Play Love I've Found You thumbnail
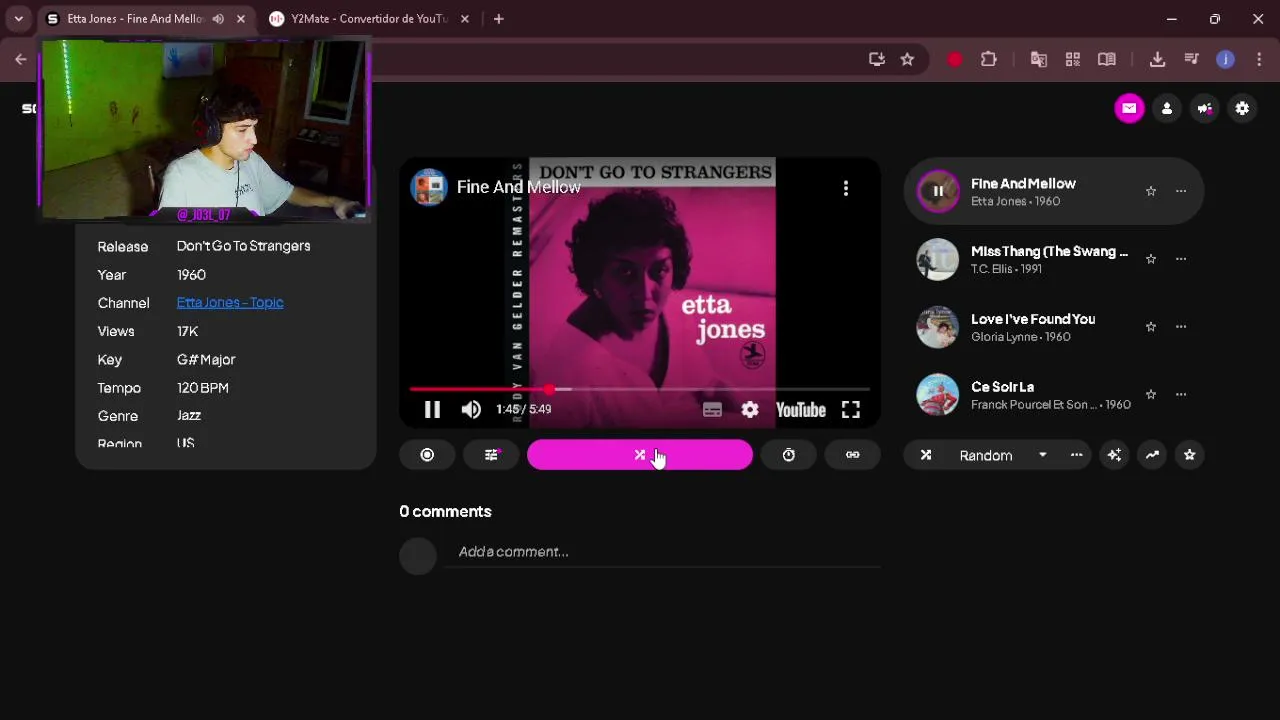The image size is (1280, 720). pyautogui.click(x=938, y=327)
